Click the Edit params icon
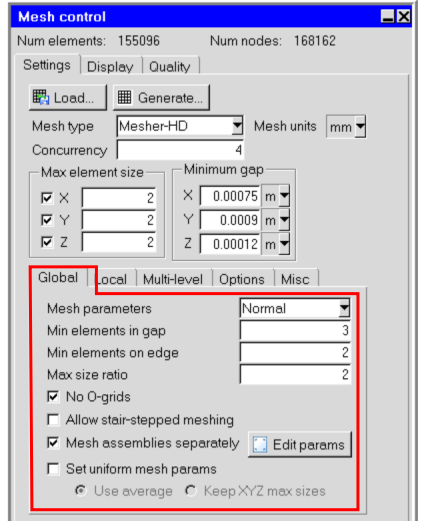Image resolution: width=428 pixels, height=524 pixels. (x=260, y=444)
